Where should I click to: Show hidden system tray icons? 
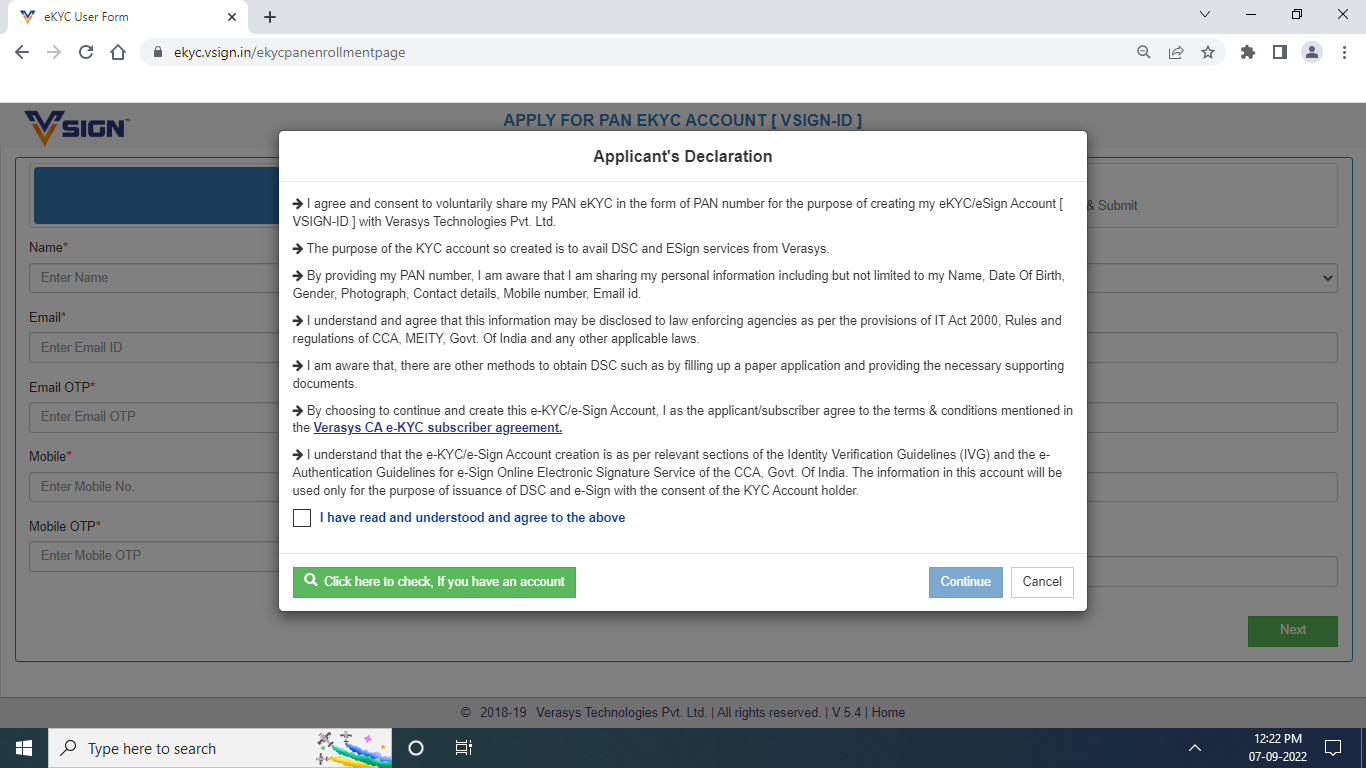1194,748
